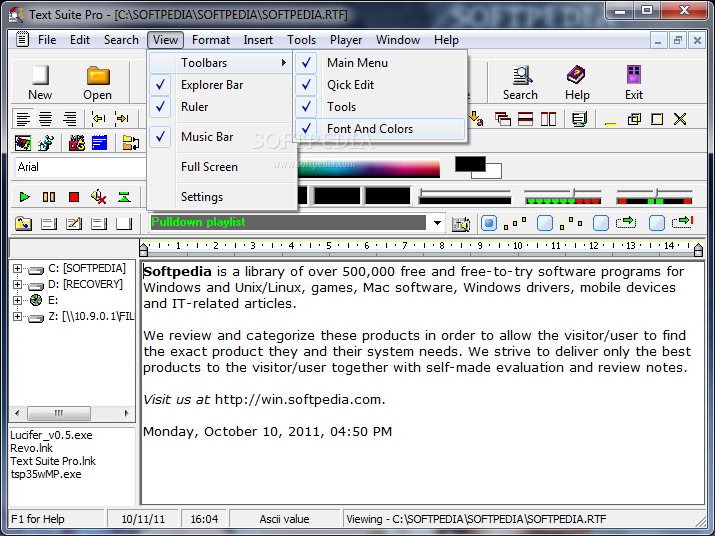Center text with the alignment icon

tap(46, 119)
